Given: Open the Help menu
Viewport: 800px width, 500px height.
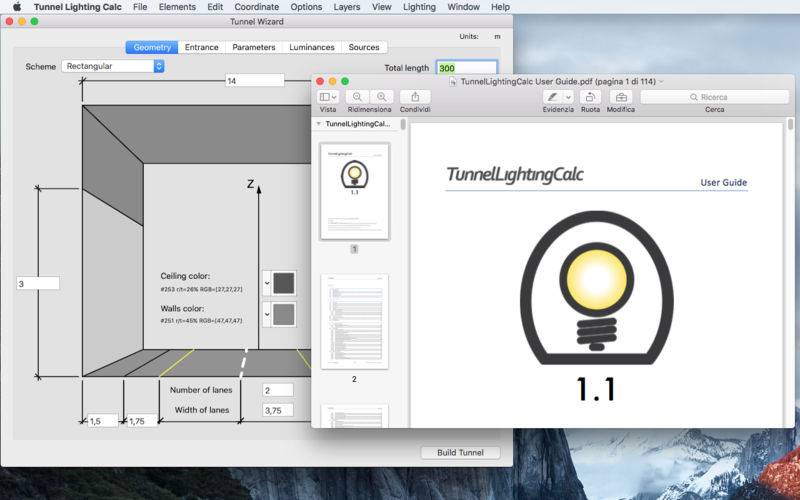Looking at the screenshot, I should pos(501,7).
